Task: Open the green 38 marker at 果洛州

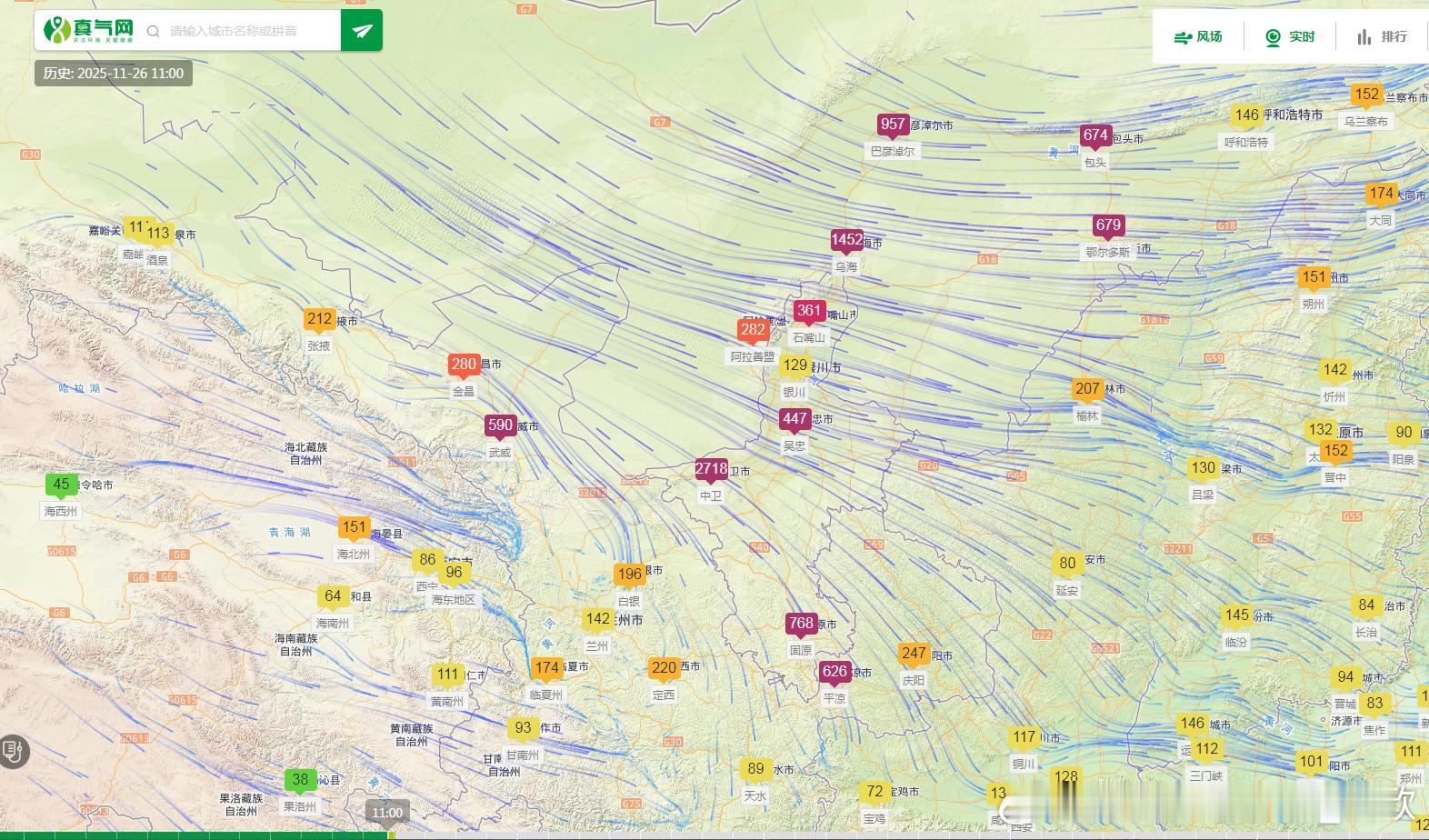Action: click(x=300, y=781)
